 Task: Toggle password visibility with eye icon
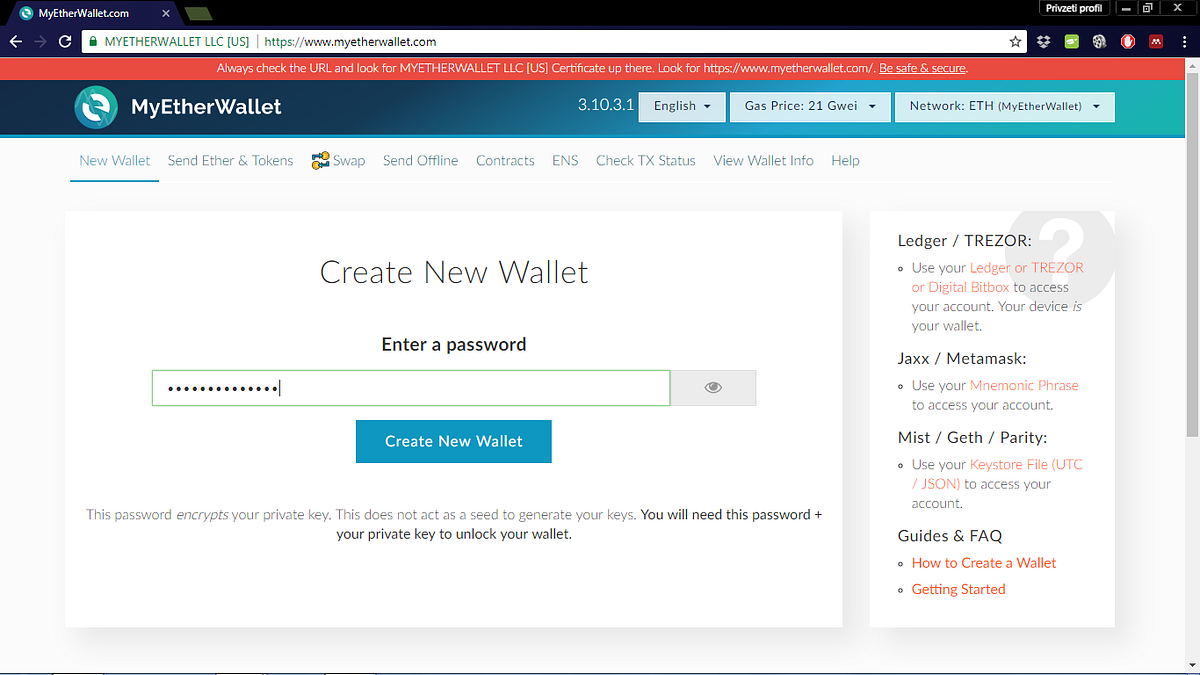click(x=713, y=388)
